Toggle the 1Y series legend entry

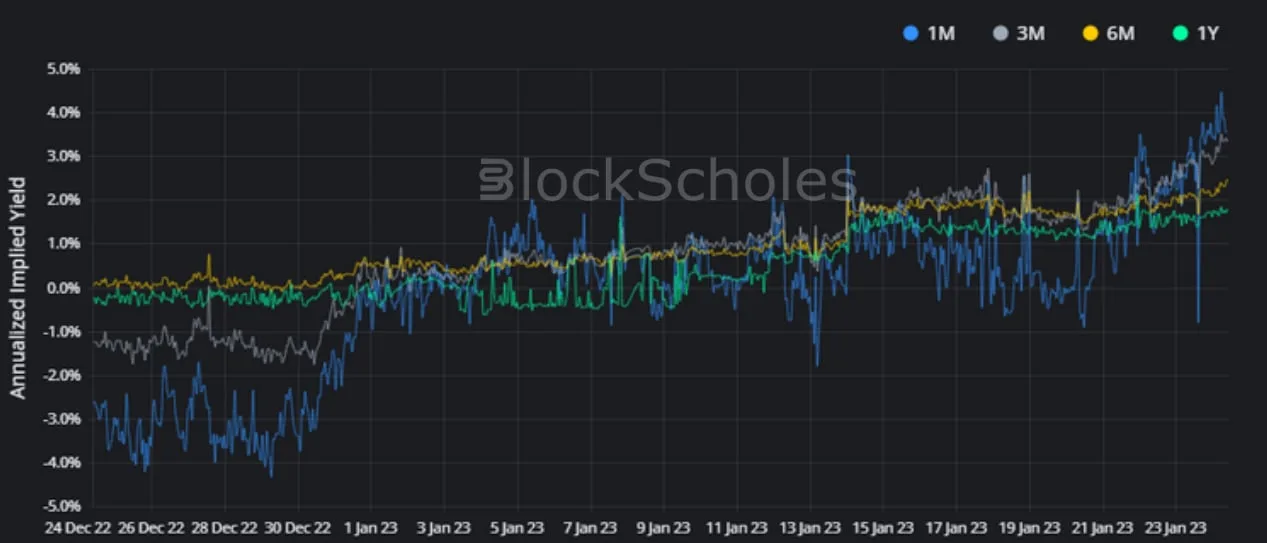coord(1196,33)
